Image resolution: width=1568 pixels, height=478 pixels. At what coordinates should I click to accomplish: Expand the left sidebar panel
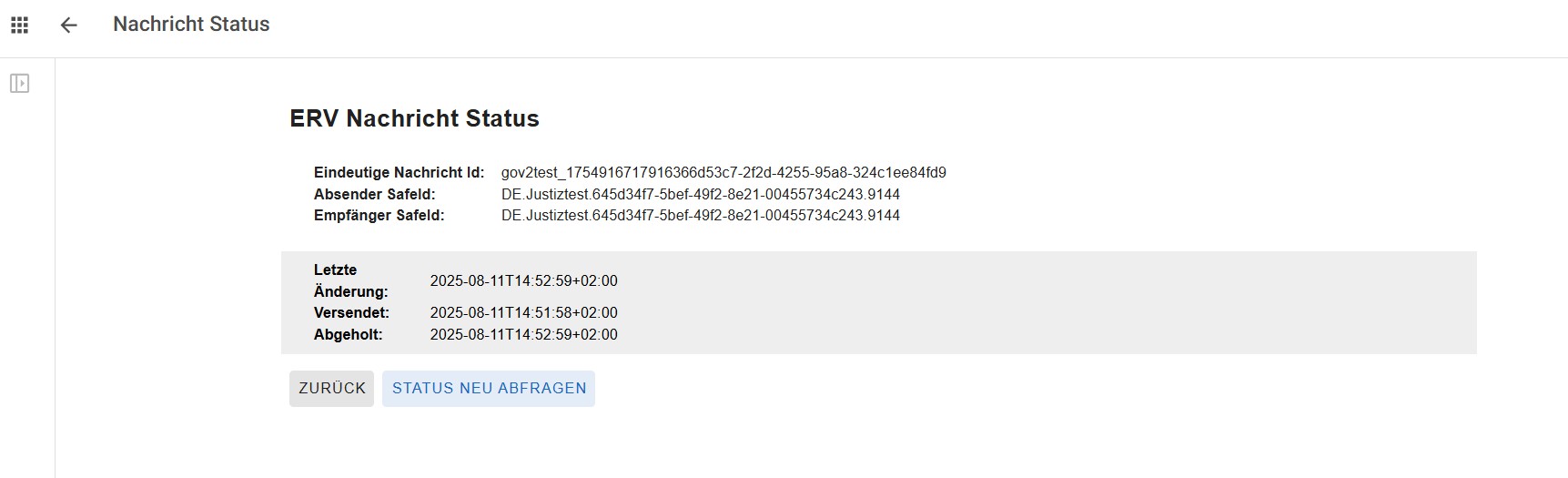19,84
